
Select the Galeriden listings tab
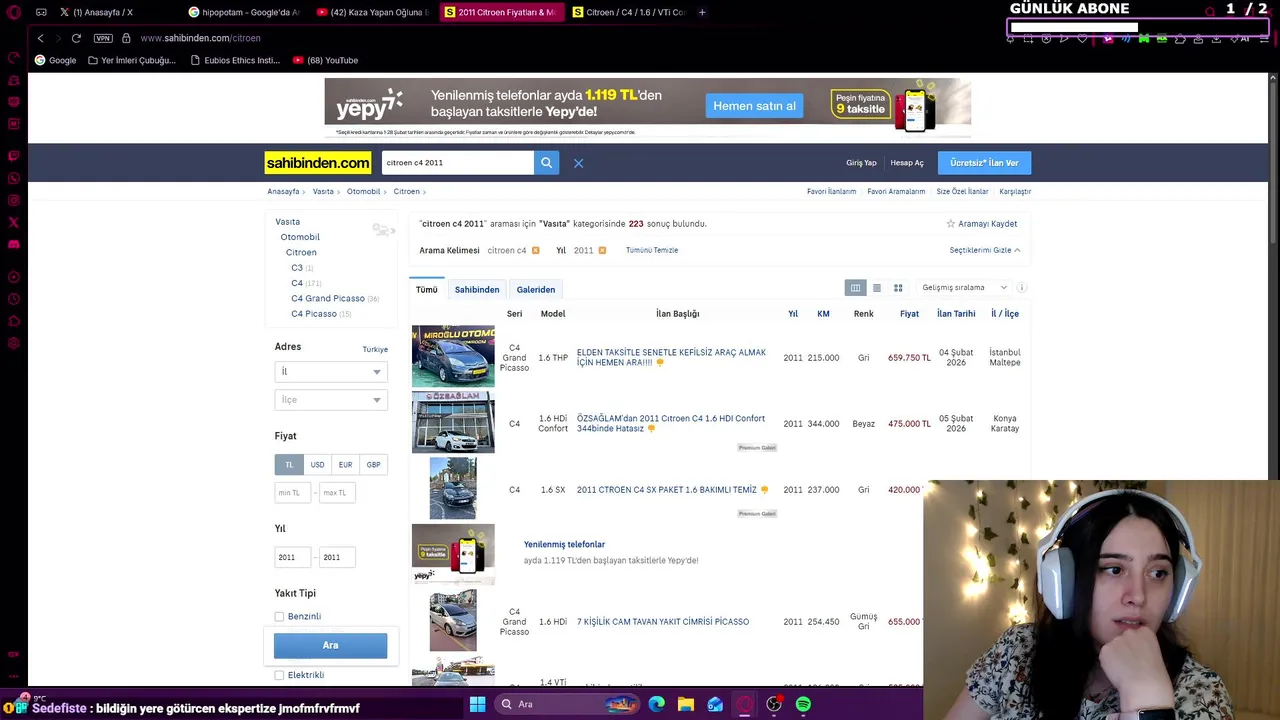click(536, 290)
